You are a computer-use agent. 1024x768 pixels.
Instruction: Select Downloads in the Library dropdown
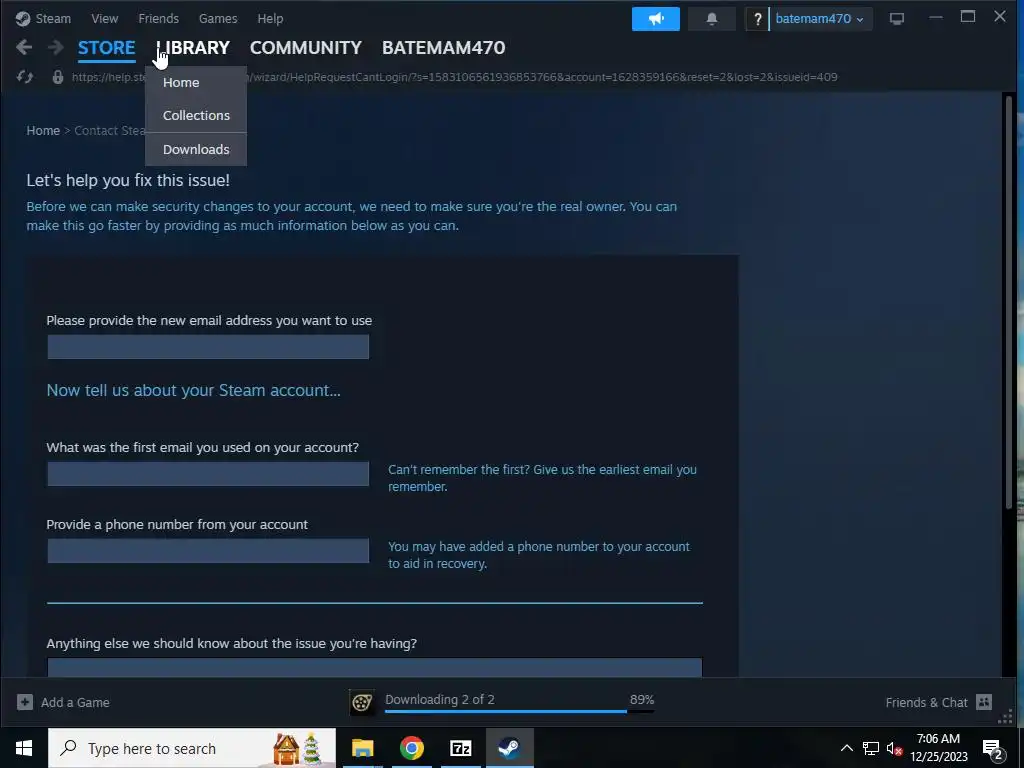pos(196,150)
